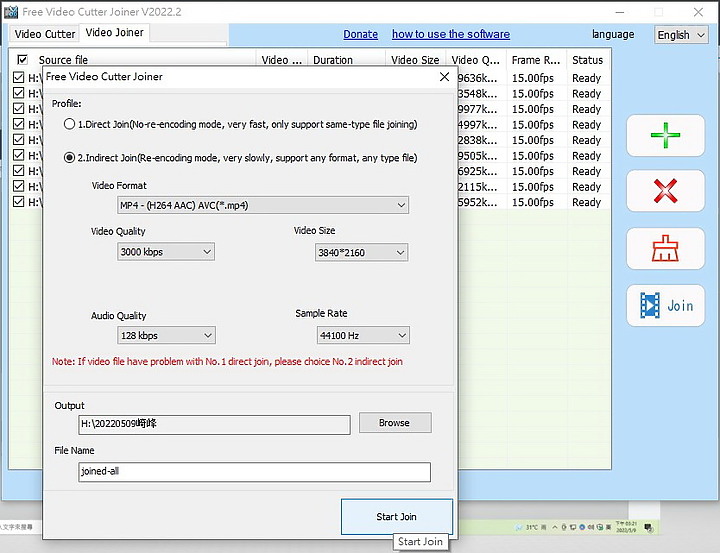Image resolution: width=720 pixels, height=553 pixels.
Task: Click the Browse button for output folder
Action: click(395, 423)
